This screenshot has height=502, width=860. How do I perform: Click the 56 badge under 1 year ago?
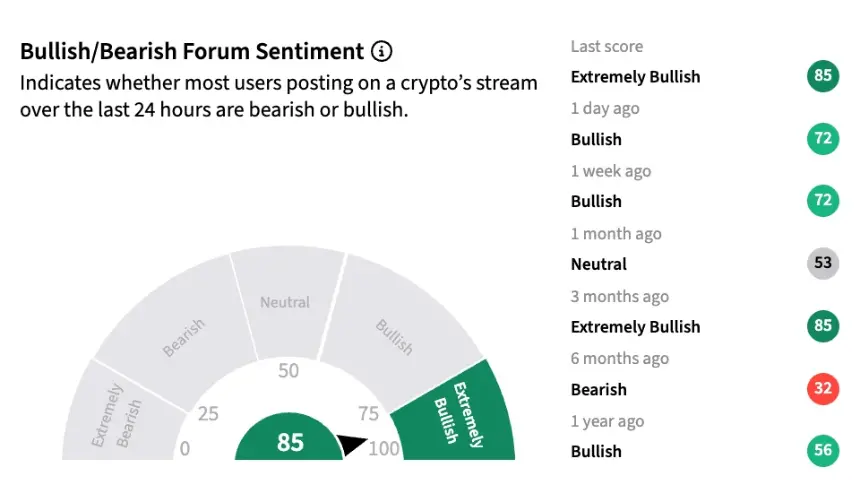[823, 450]
